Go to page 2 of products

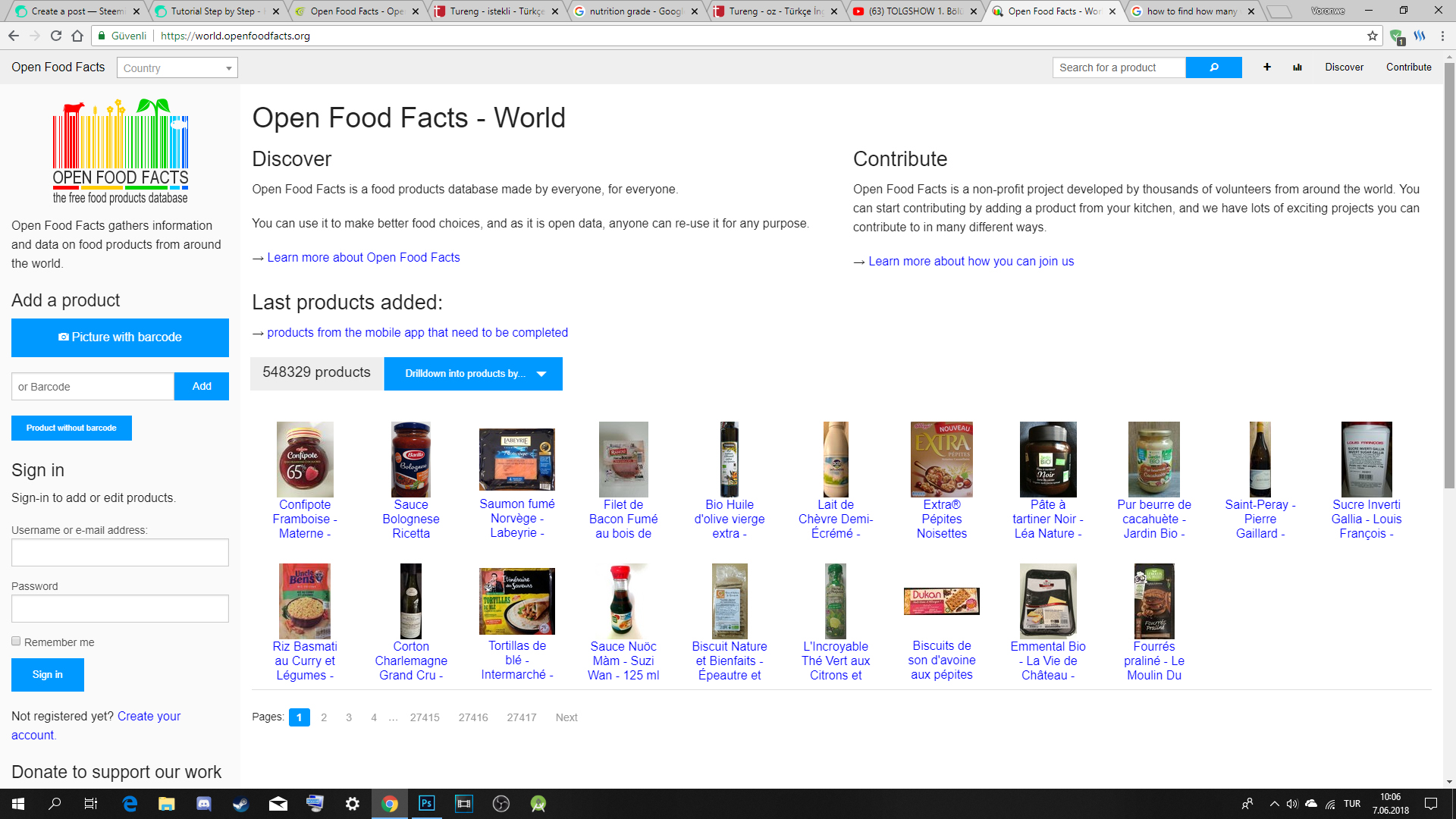pos(324,717)
